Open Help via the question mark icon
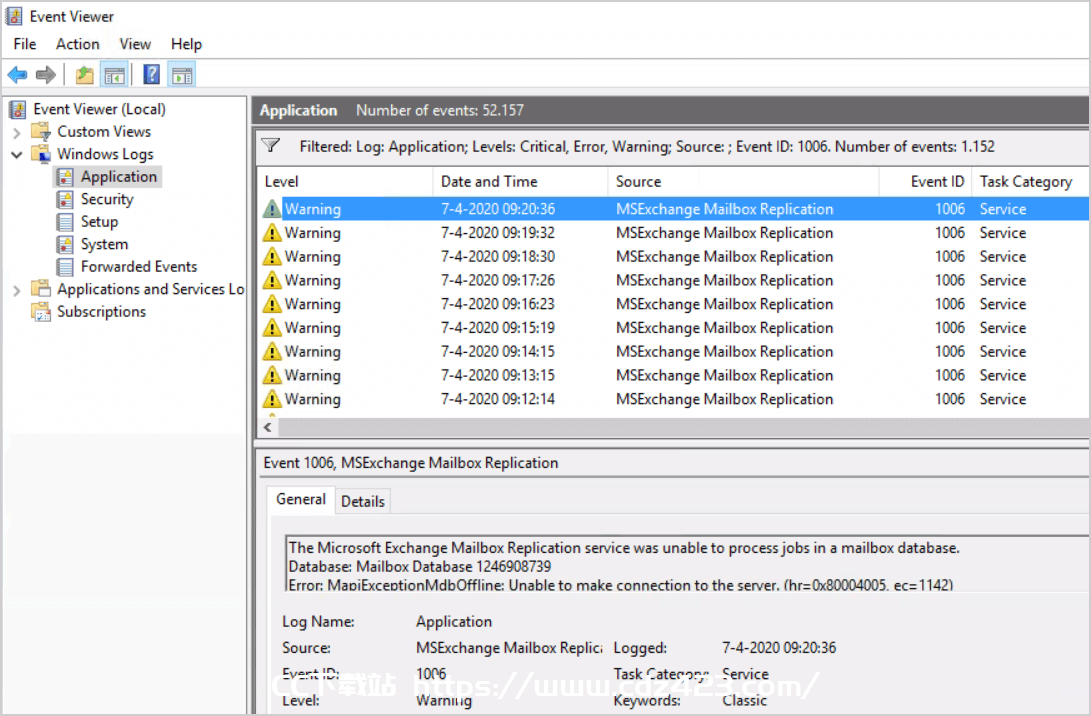This screenshot has height=716, width=1091. 151,74
